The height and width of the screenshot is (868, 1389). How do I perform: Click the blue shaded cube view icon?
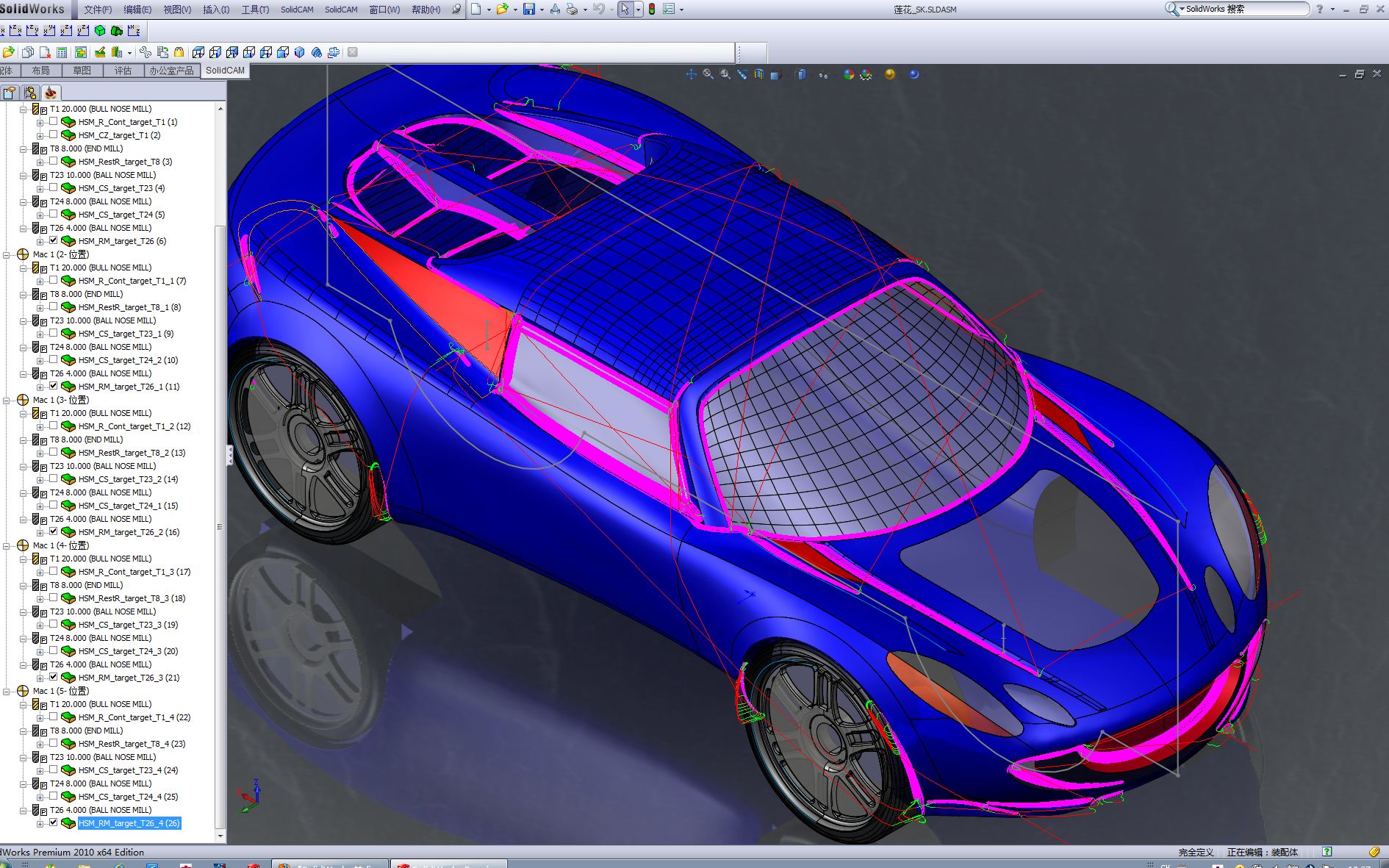(299, 52)
